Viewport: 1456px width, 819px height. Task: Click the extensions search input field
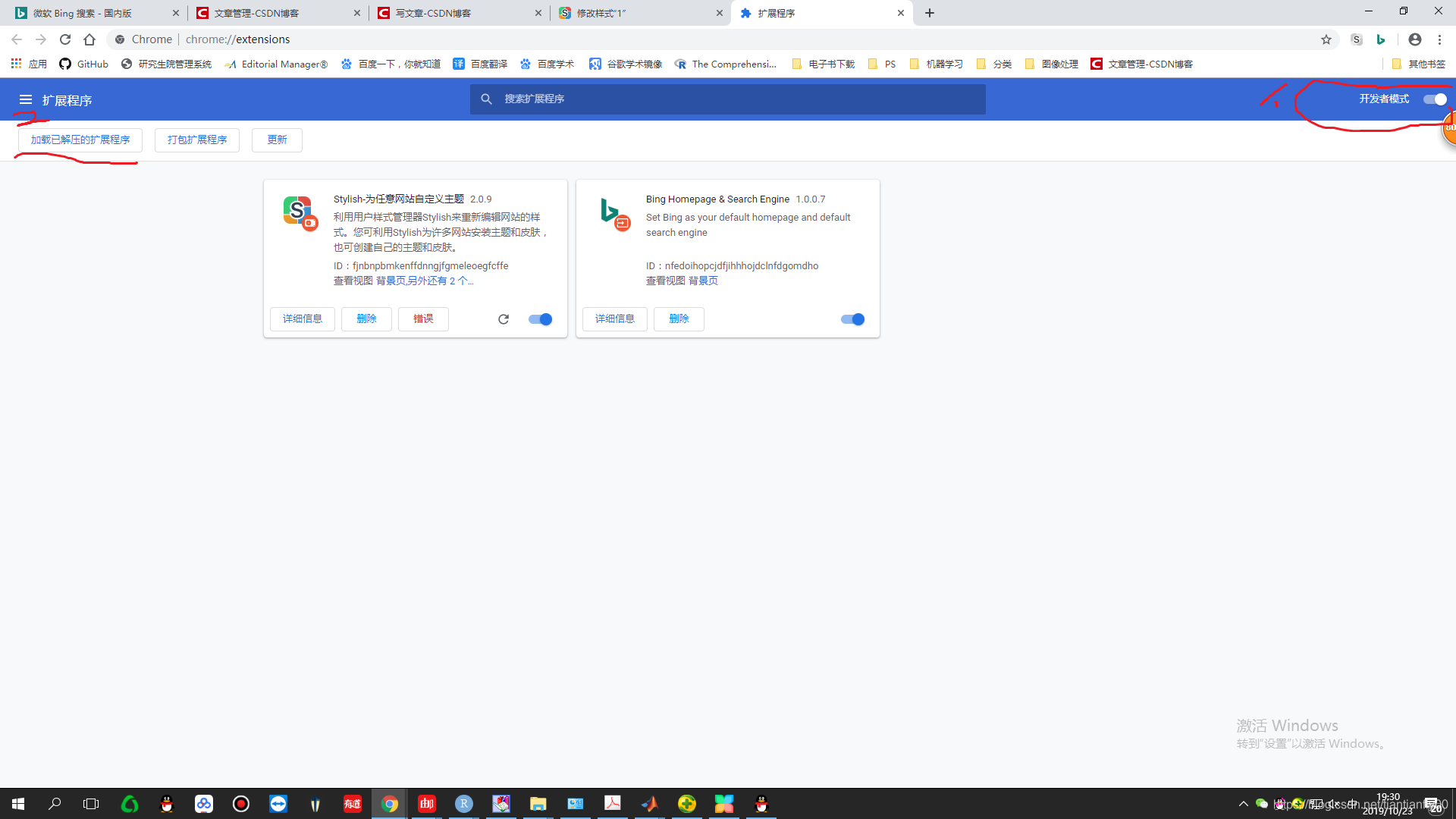(x=728, y=99)
